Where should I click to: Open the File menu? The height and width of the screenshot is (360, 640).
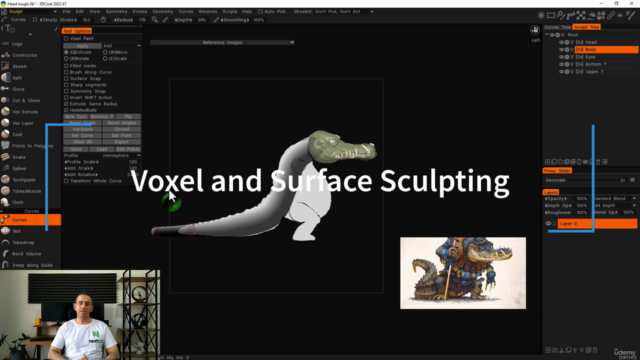click(x=67, y=12)
